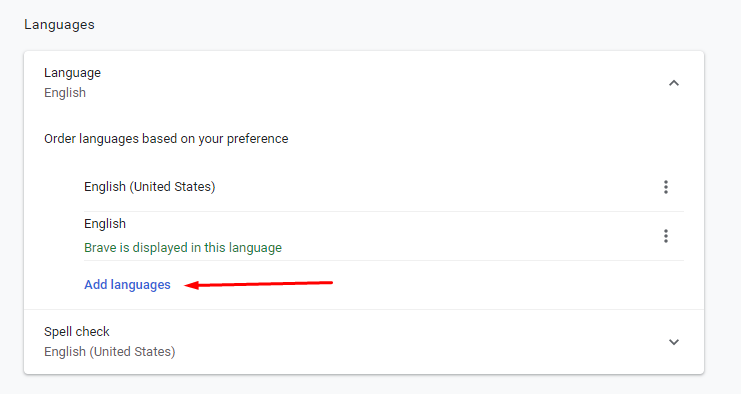Select English (United States) in the language list
Viewport: 741px width, 394px height.
149,187
